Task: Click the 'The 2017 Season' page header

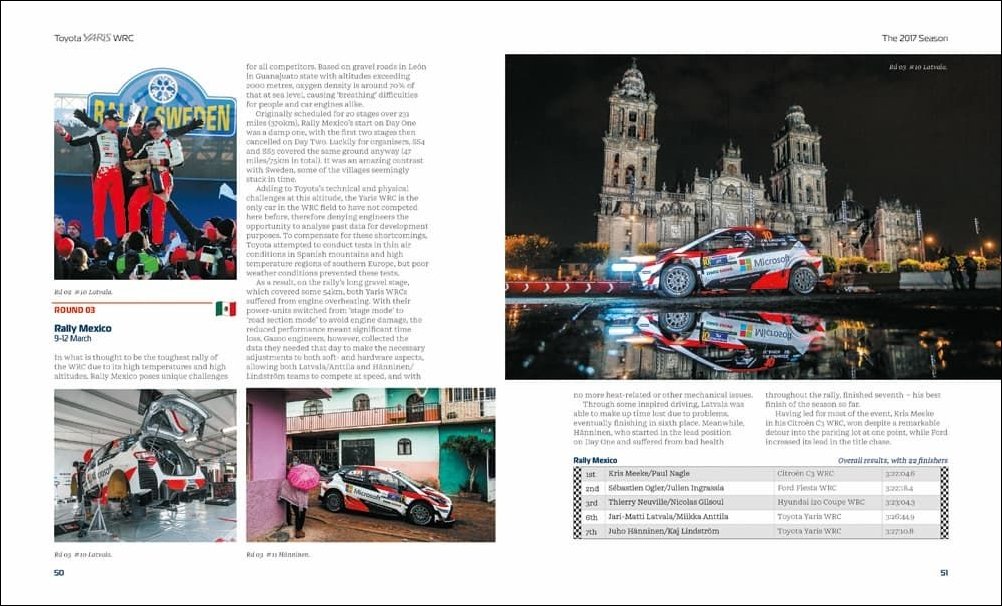Action: click(x=914, y=38)
